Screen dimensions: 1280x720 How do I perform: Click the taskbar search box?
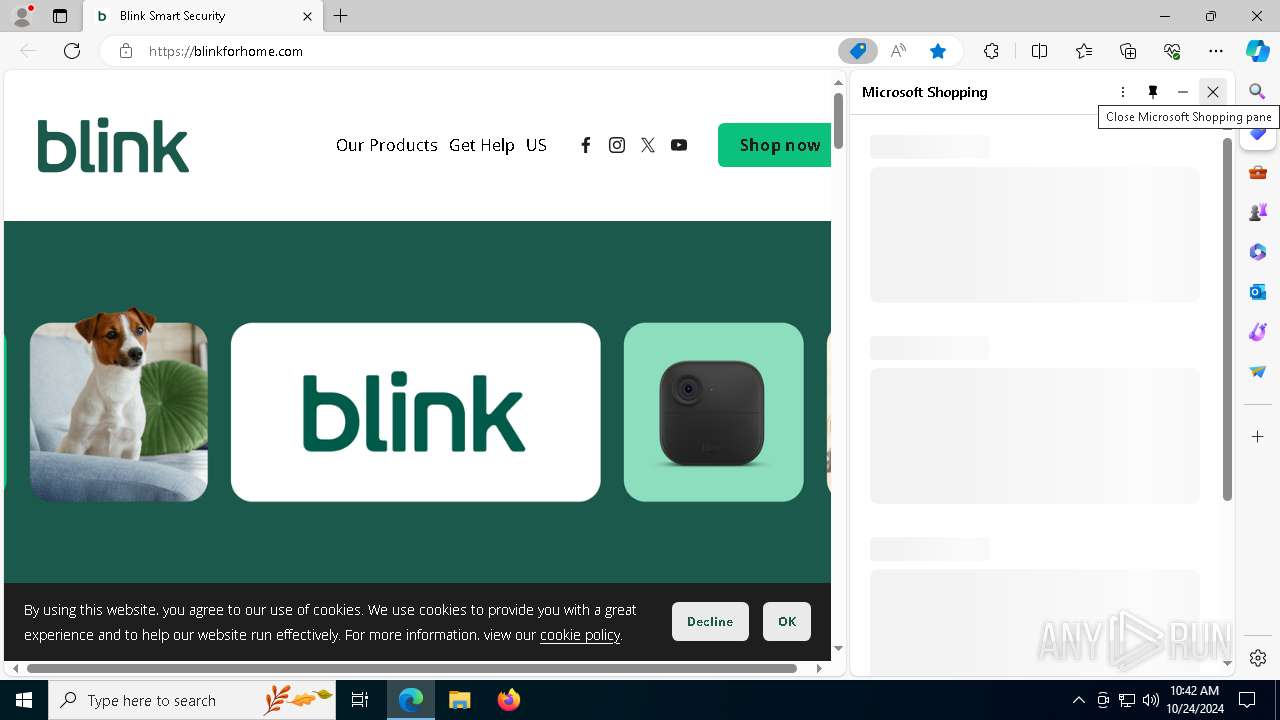[x=192, y=700]
